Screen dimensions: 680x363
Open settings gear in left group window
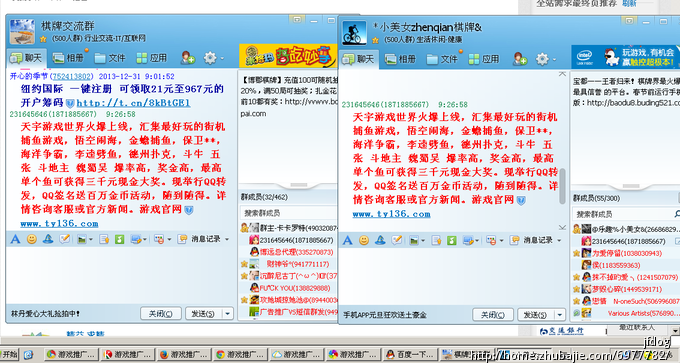point(210,58)
